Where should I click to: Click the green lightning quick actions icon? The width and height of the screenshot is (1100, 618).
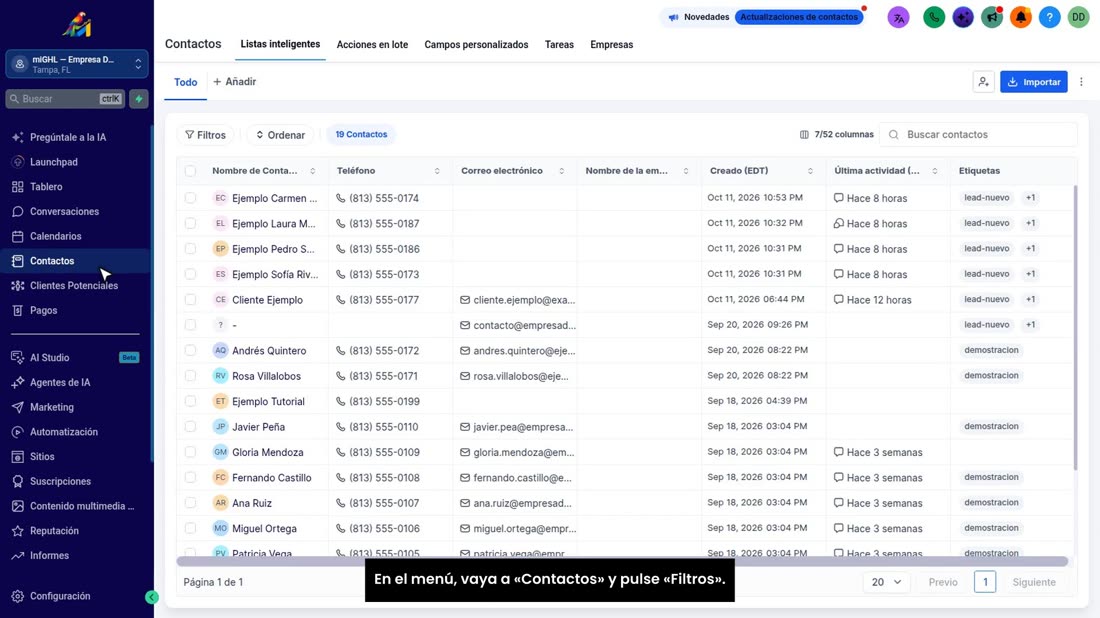(139, 99)
